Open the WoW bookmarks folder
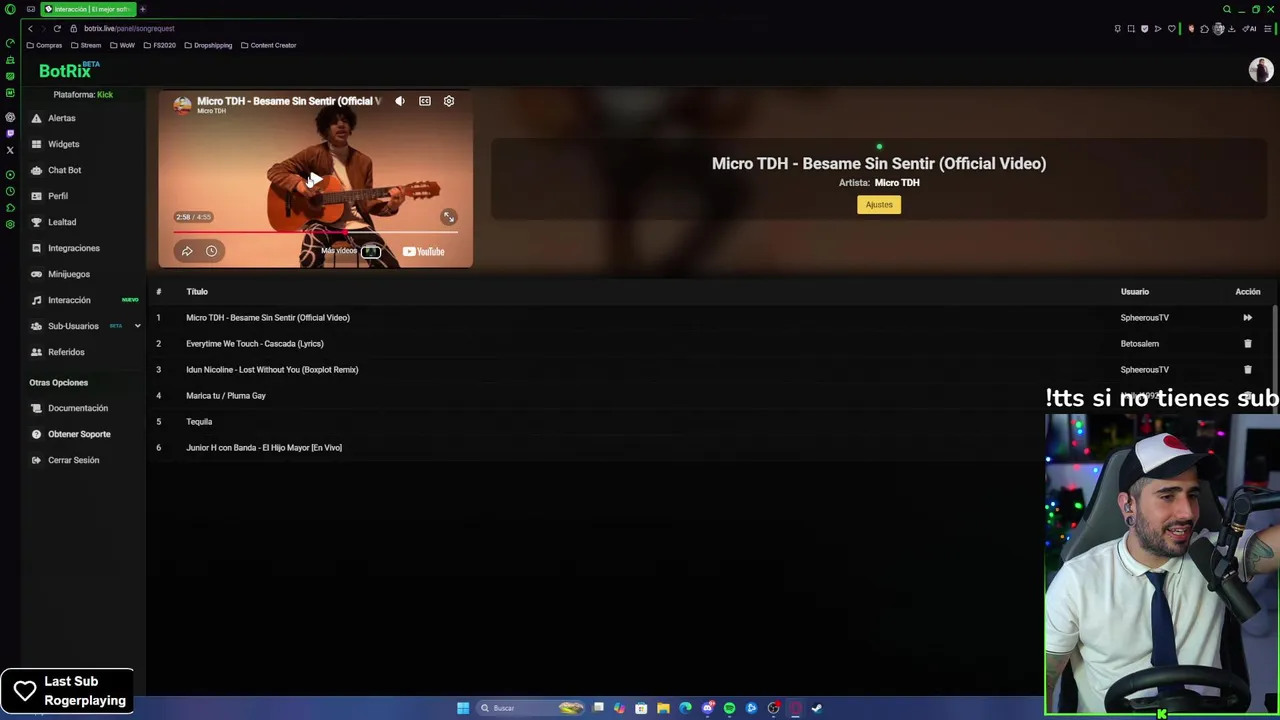Image resolution: width=1280 pixels, height=720 pixels. pos(123,45)
